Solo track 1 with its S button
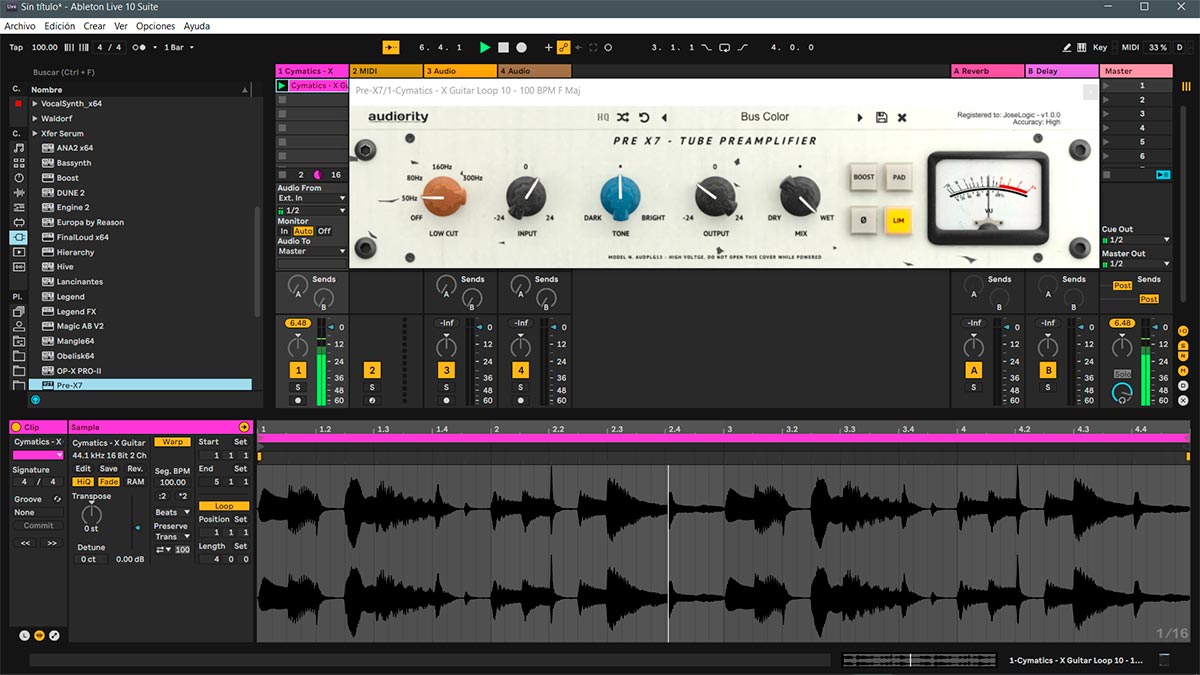The height and width of the screenshot is (675, 1200). (x=298, y=387)
